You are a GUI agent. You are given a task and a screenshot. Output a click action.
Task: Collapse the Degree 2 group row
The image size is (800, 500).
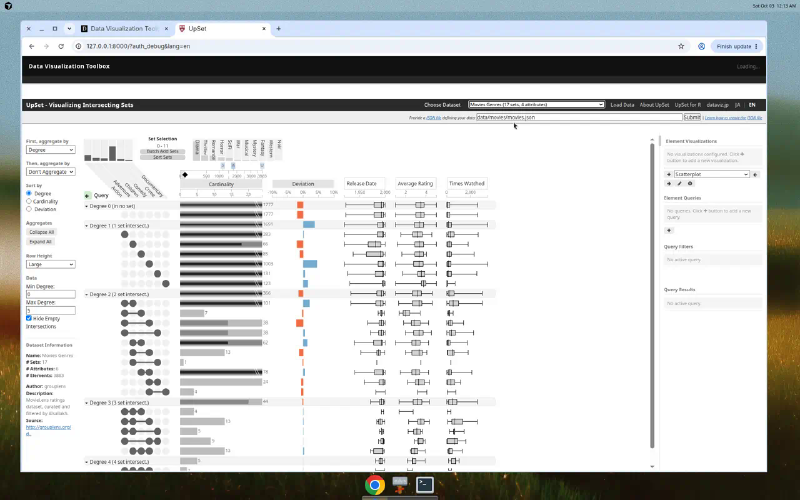pos(87,294)
